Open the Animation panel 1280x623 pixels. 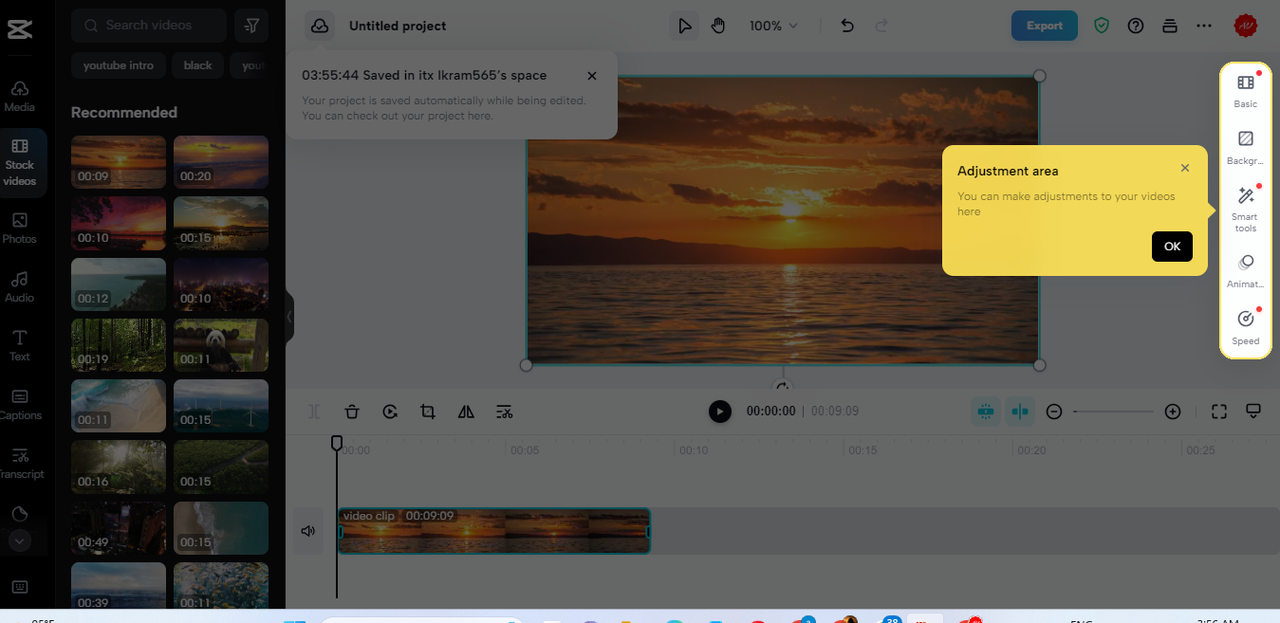[x=1246, y=271]
